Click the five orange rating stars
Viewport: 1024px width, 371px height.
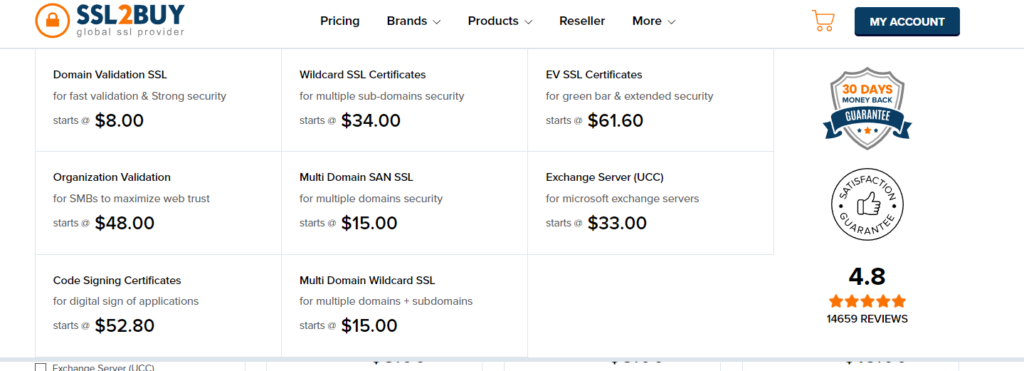pyautogui.click(x=867, y=301)
